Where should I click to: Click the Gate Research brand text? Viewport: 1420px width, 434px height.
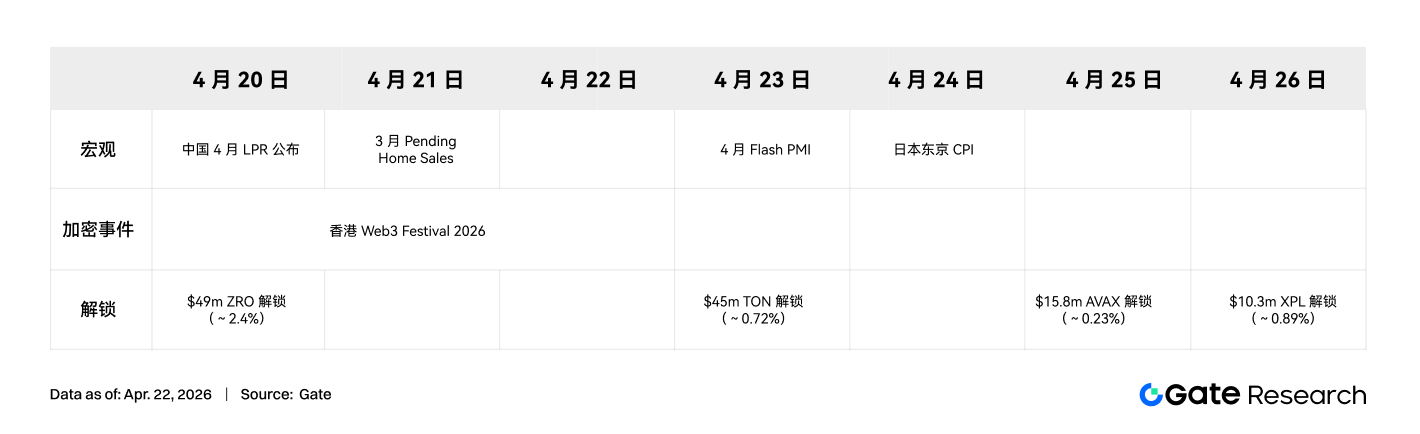tap(1266, 394)
